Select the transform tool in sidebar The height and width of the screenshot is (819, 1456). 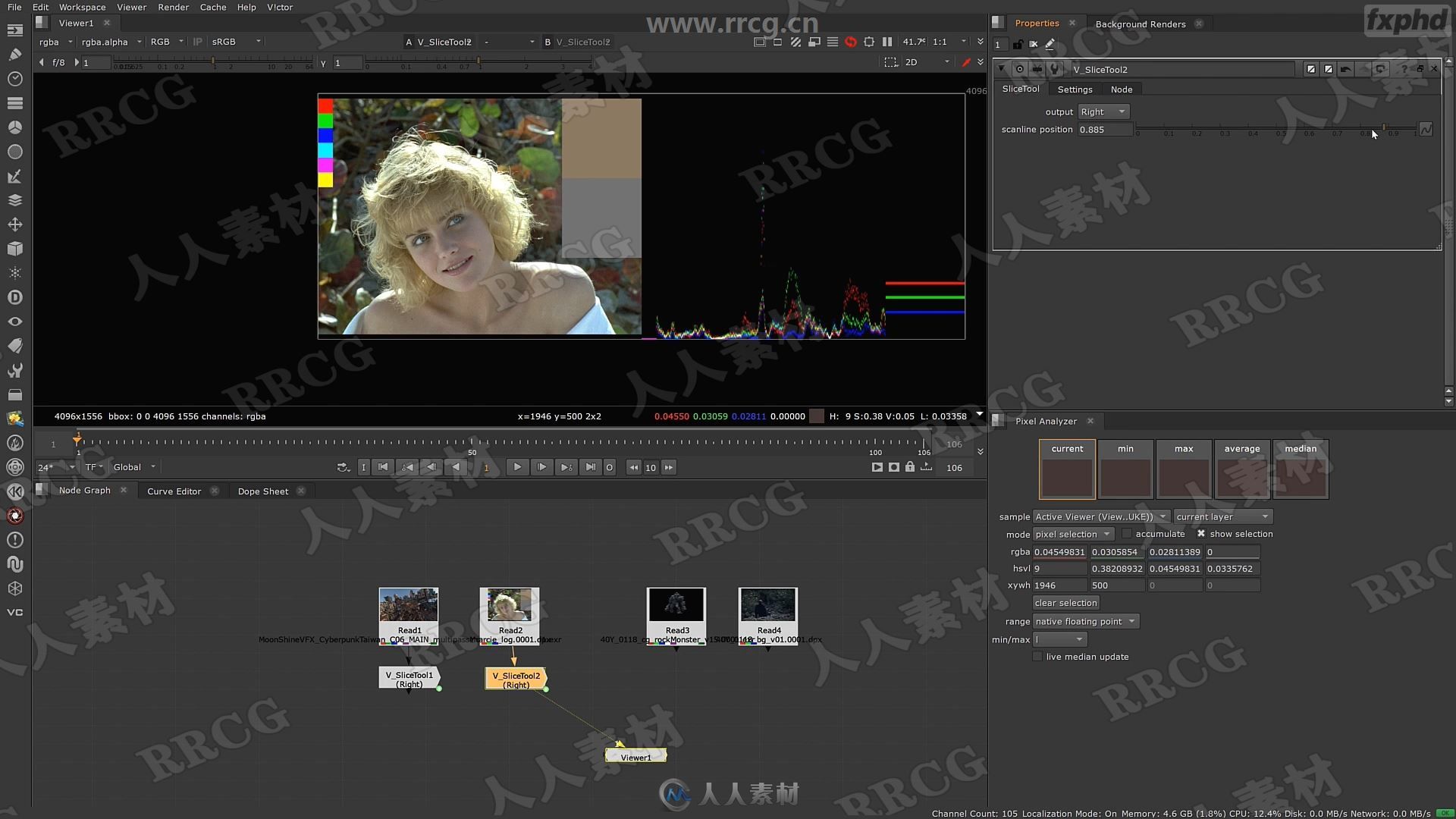click(x=15, y=224)
